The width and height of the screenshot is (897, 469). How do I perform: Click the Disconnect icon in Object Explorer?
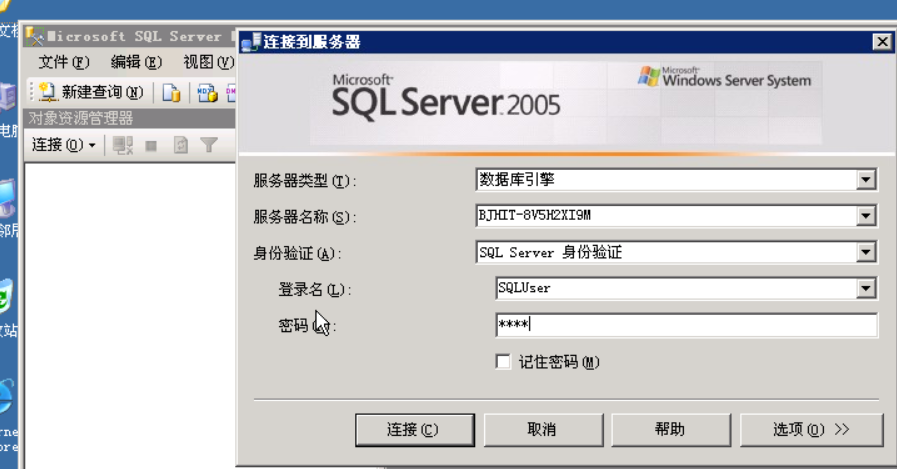(x=122, y=145)
